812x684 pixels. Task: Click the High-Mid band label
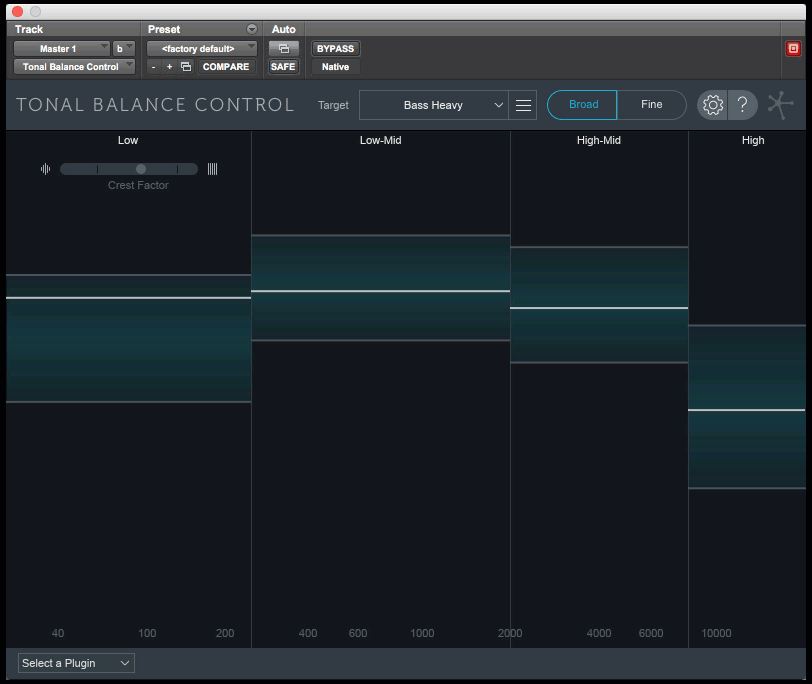[599, 140]
